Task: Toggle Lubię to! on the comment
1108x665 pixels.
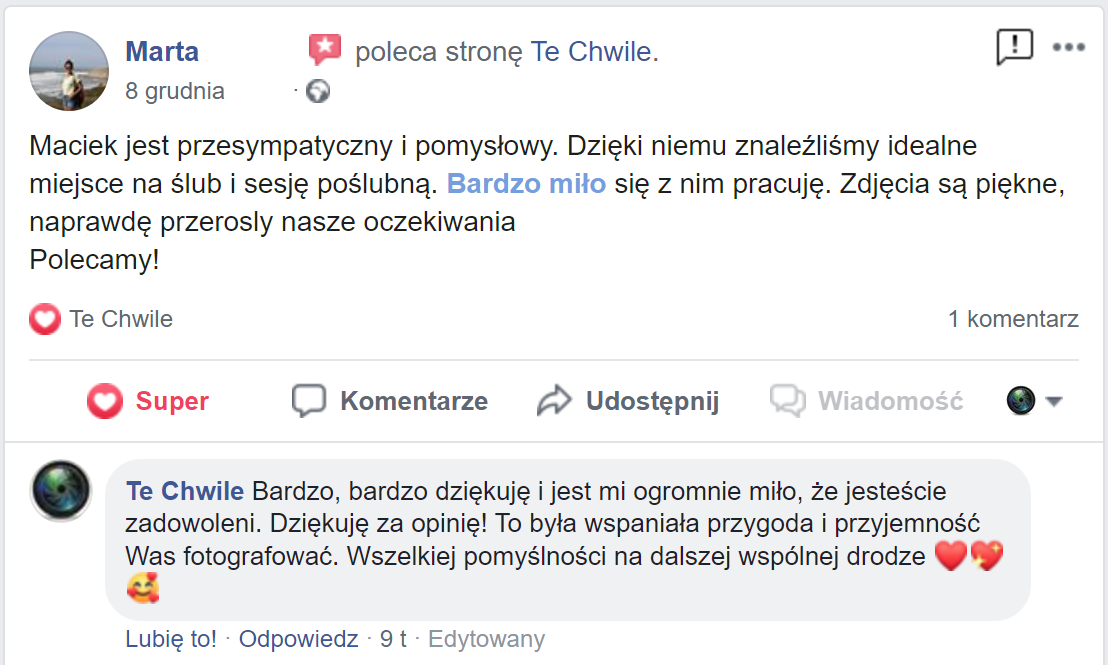Action: [171, 639]
